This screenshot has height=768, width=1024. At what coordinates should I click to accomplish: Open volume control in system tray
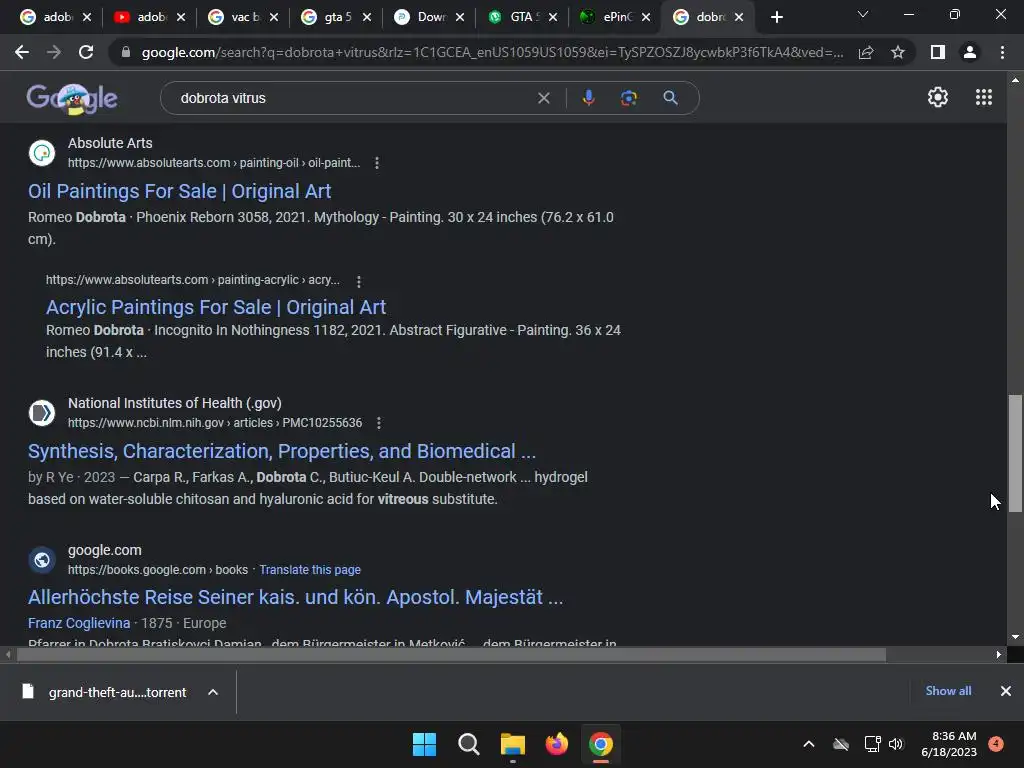point(896,744)
